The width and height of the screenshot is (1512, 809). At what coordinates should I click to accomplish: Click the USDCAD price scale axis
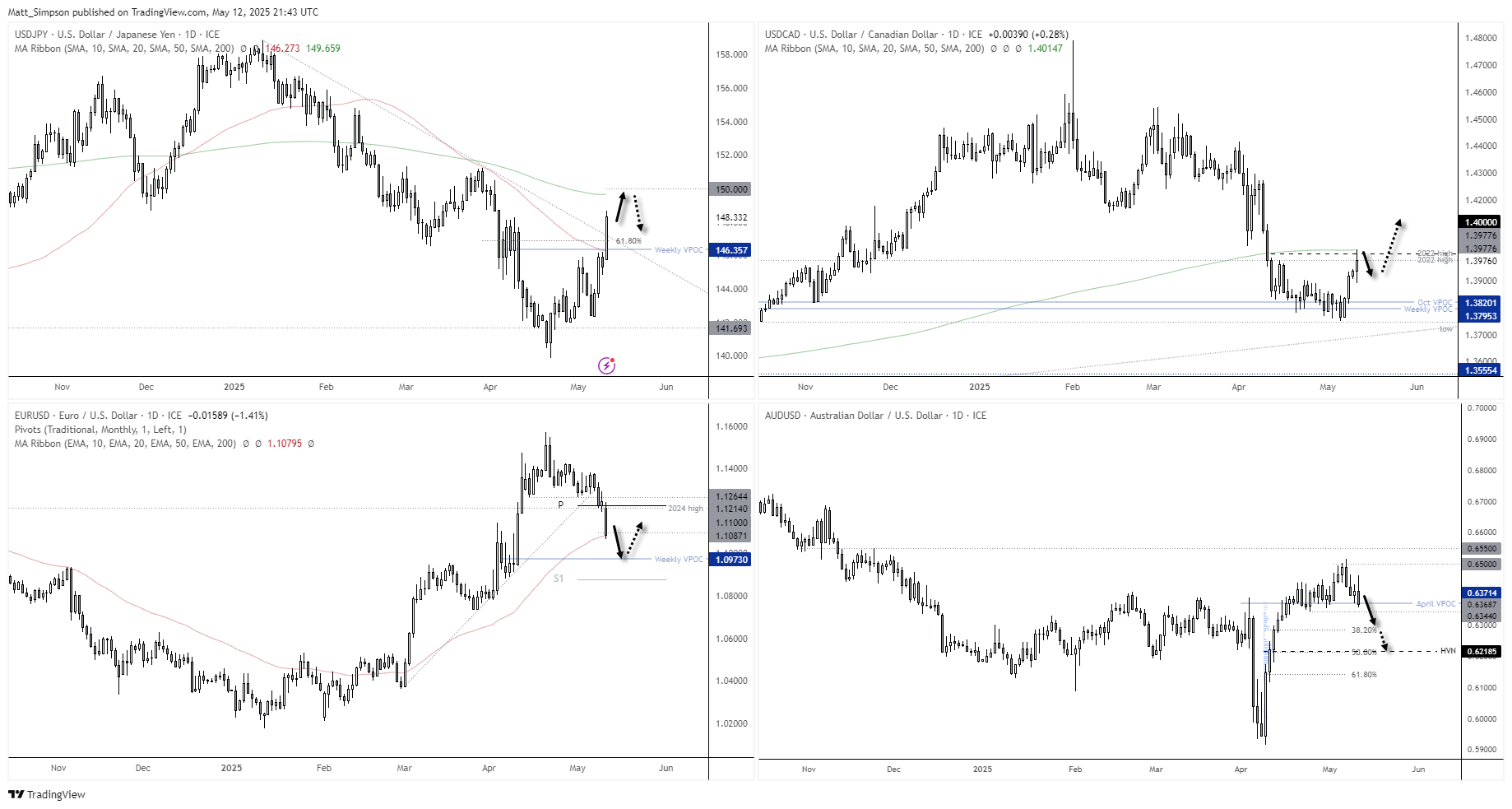[1481, 206]
